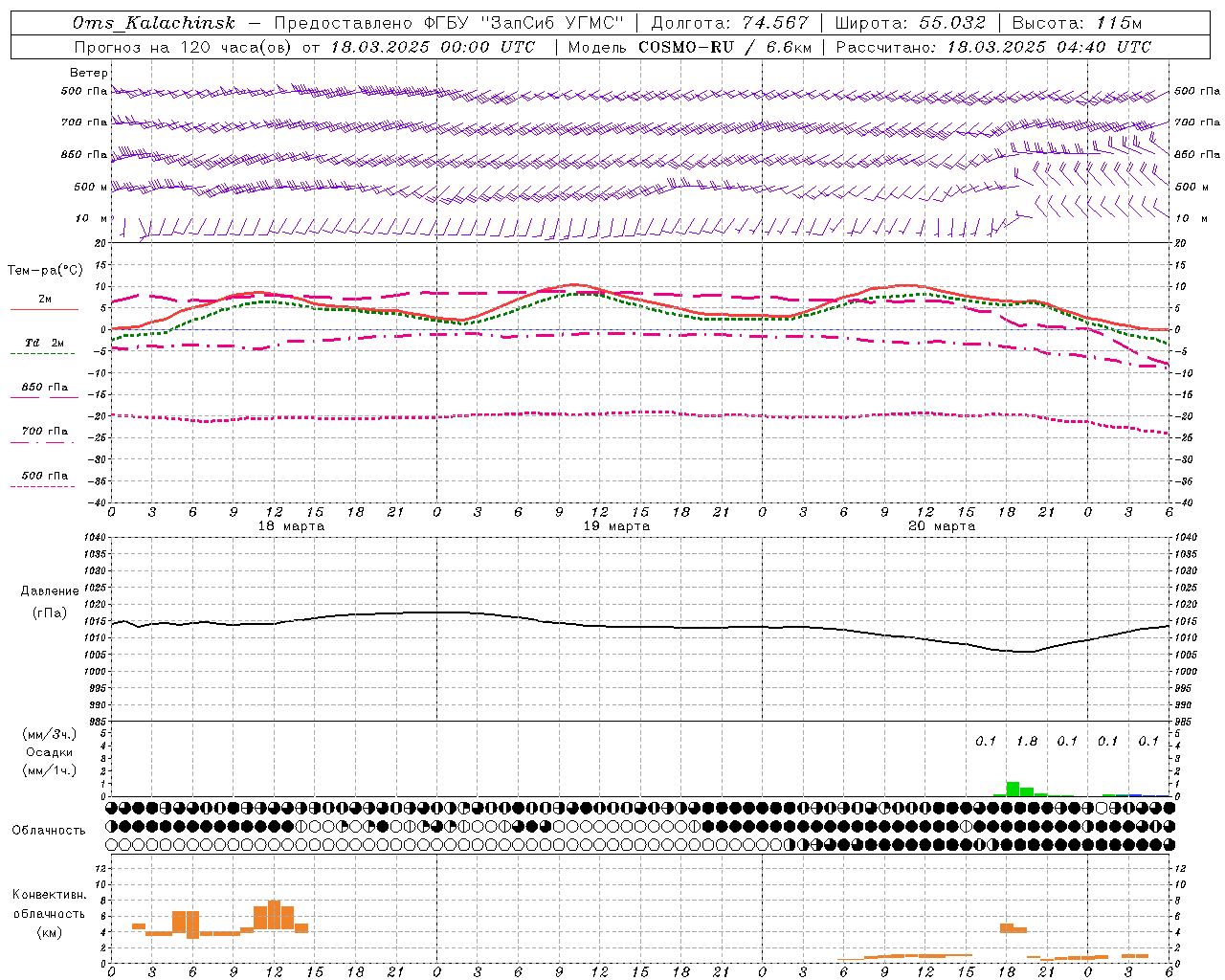Image resolution: width=1225 pixels, height=980 pixels.
Task: Click the red solid legend line under 2м
Action: [x=44, y=309]
